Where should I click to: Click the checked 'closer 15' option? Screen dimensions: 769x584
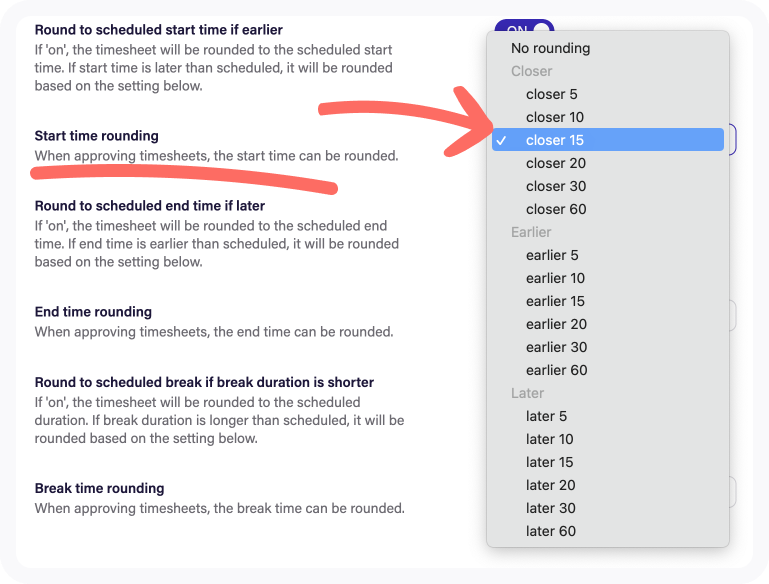[555, 140]
